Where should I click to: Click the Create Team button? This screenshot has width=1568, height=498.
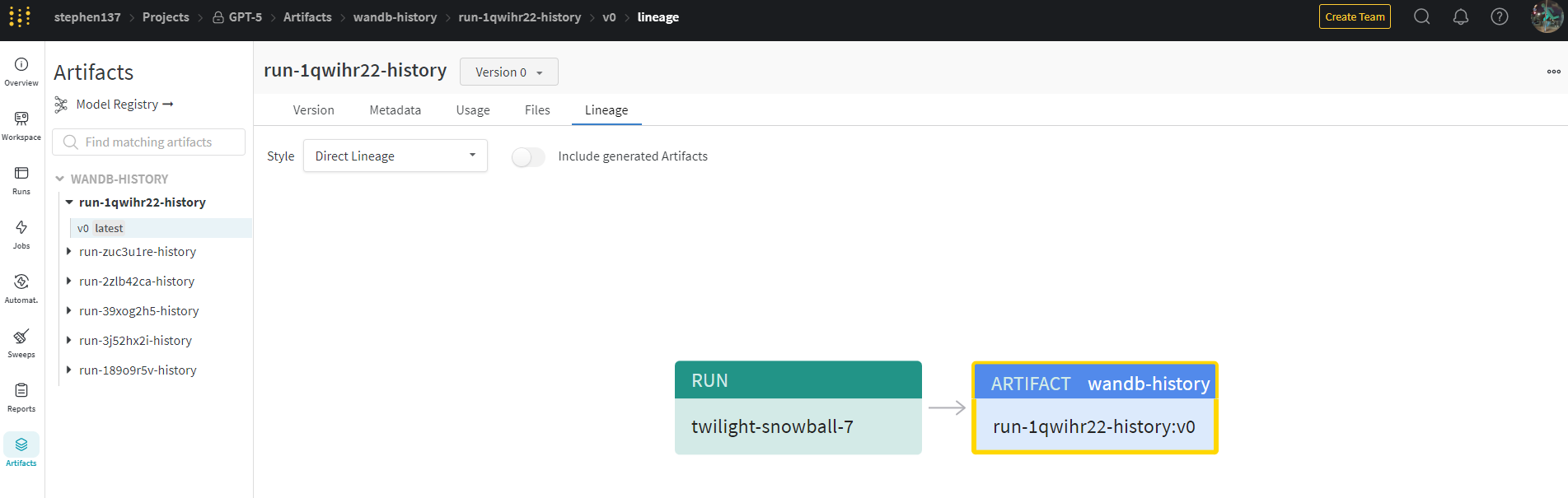pyautogui.click(x=1355, y=16)
